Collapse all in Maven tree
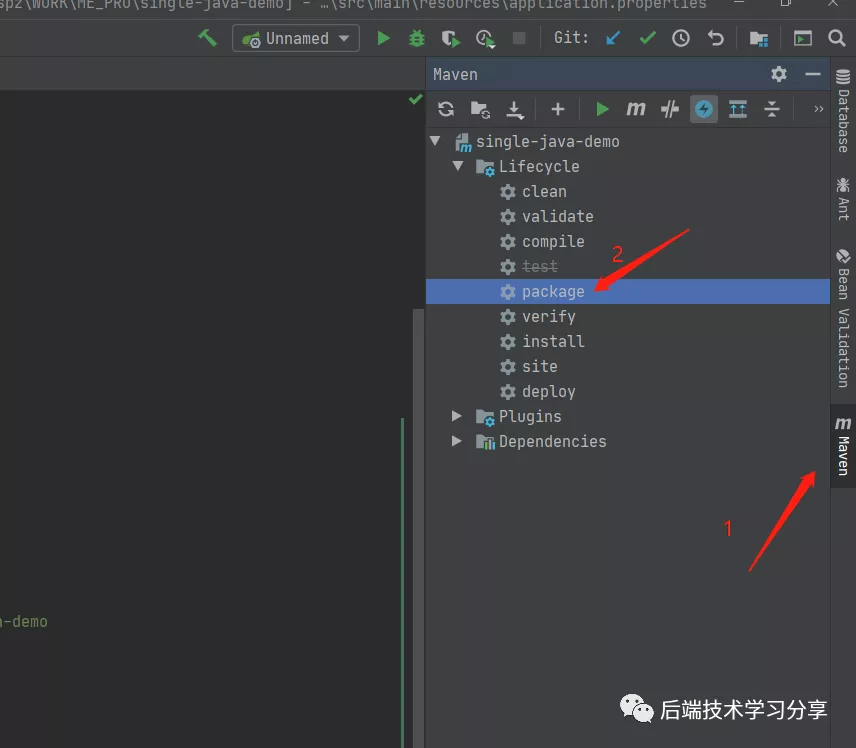The width and height of the screenshot is (856, 748). (x=772, y=109)
